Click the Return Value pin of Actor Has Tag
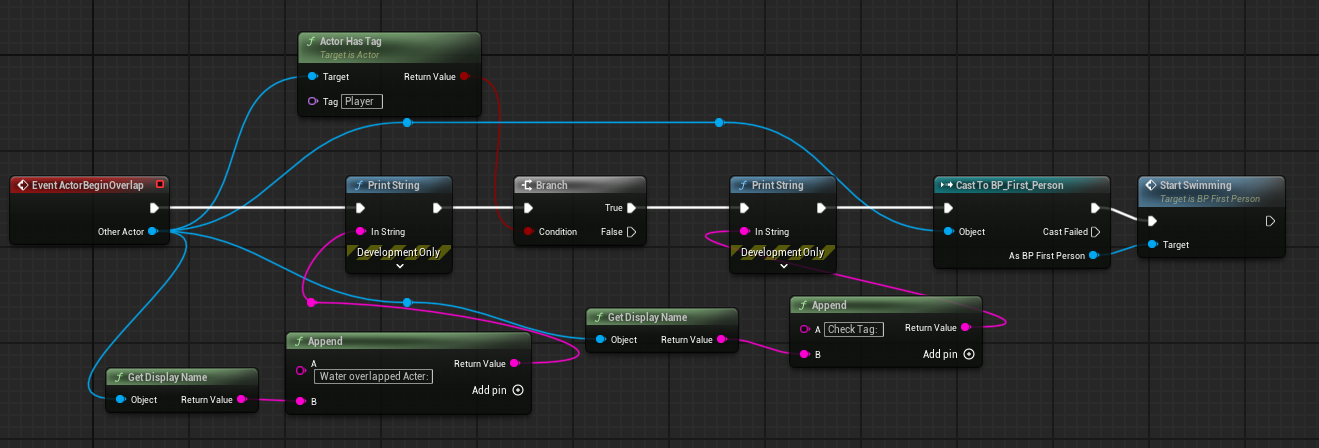This screenshot has height=448, width=1319. [x=464, y=76]
